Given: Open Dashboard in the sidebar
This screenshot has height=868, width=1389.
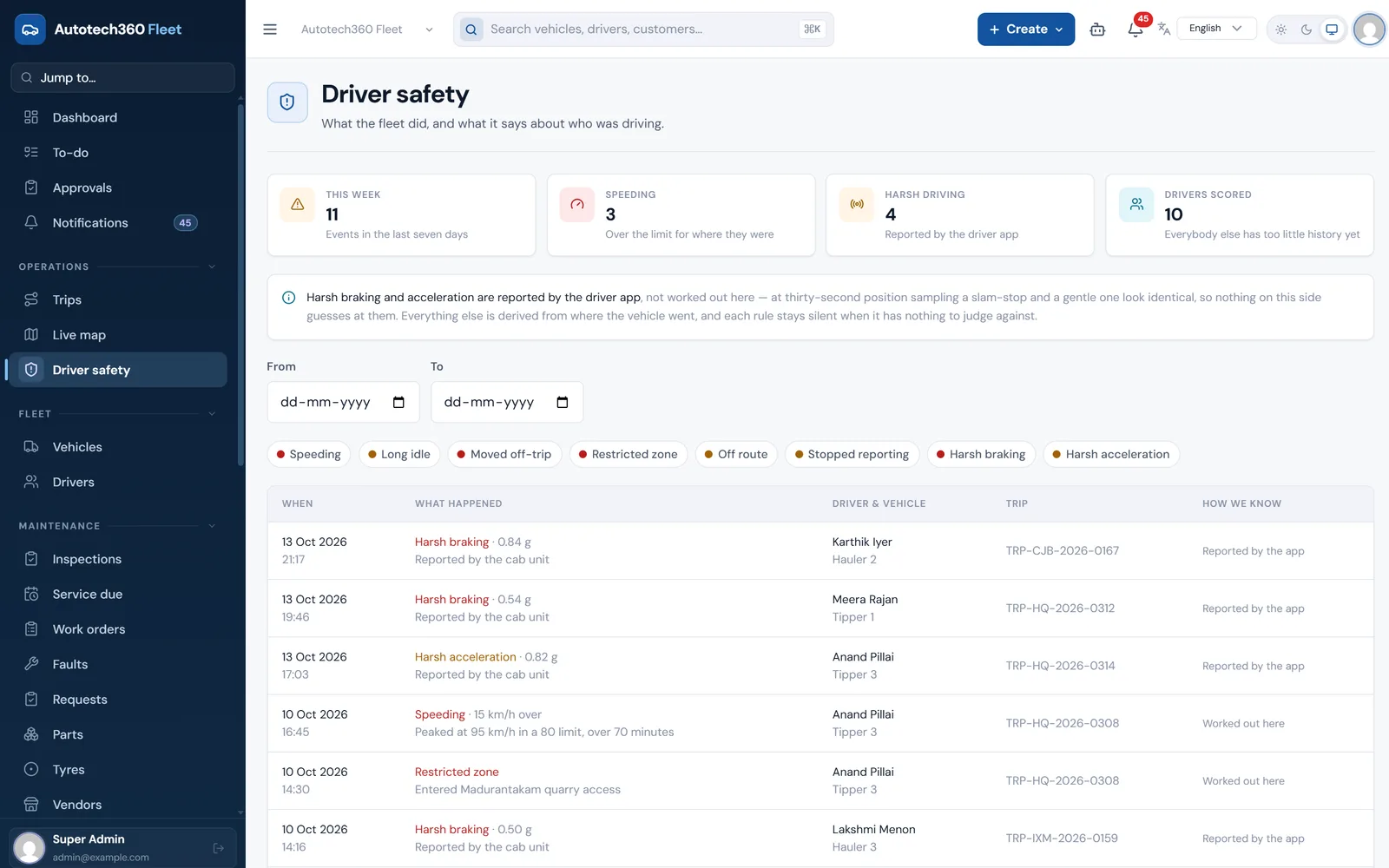Looking at the screenshot, I should 116,117.
